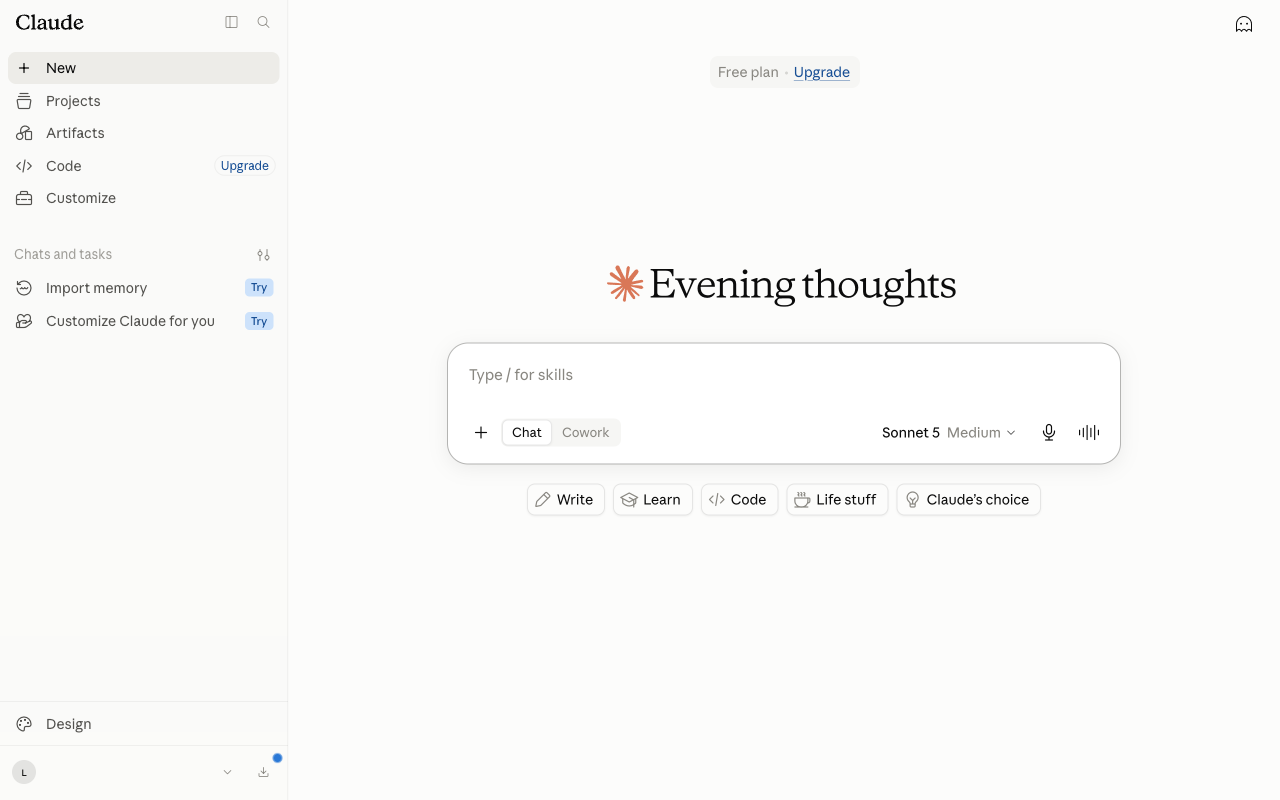This screenshot has width=1280, height=800.
Task: Open Projects in the sidebar
Action: [144, 101]
